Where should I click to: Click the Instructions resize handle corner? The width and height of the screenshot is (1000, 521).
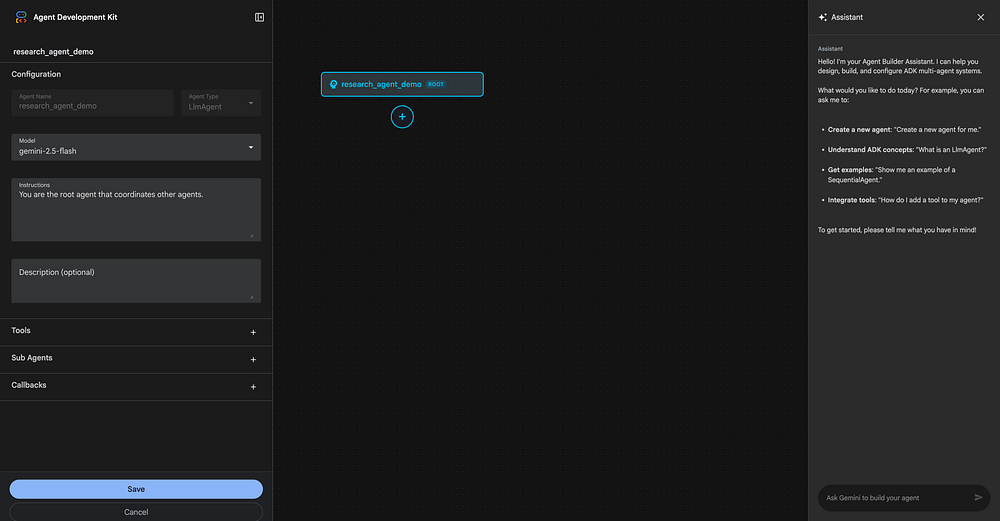(251, 235)
